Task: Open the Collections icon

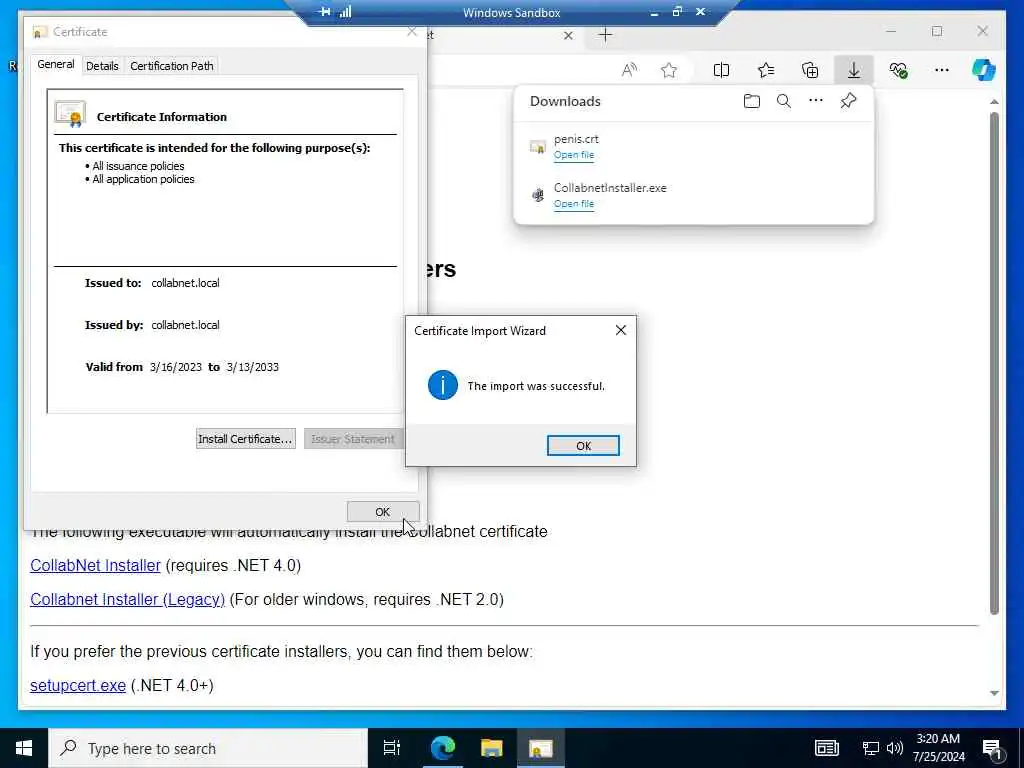Action: [810, 70]
